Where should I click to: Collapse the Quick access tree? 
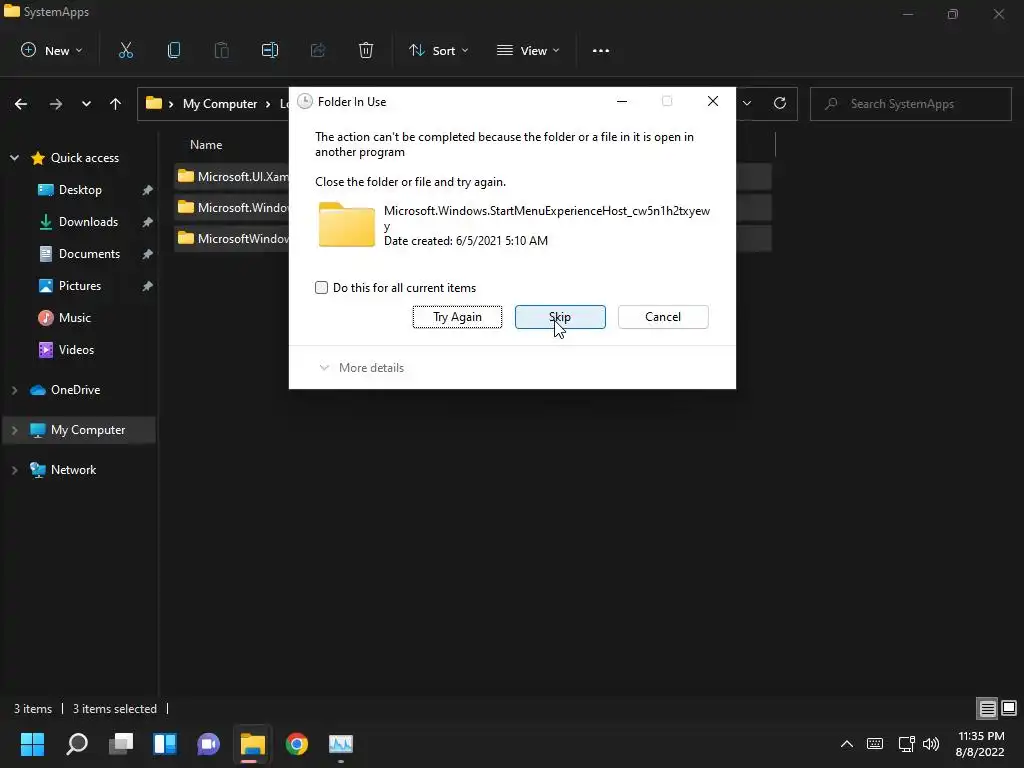click(x=14, y=158)
